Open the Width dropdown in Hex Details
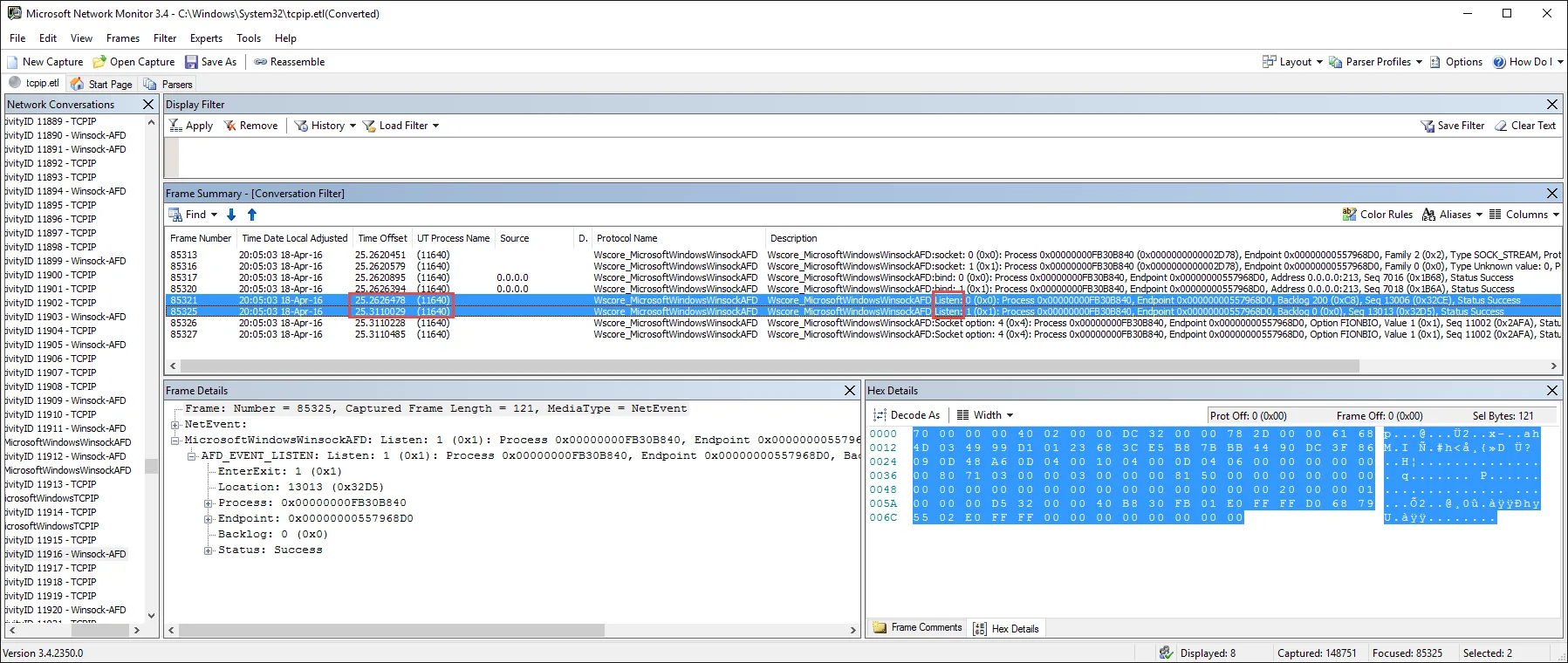Screen dimensions: 1568x663 point(985,415)
